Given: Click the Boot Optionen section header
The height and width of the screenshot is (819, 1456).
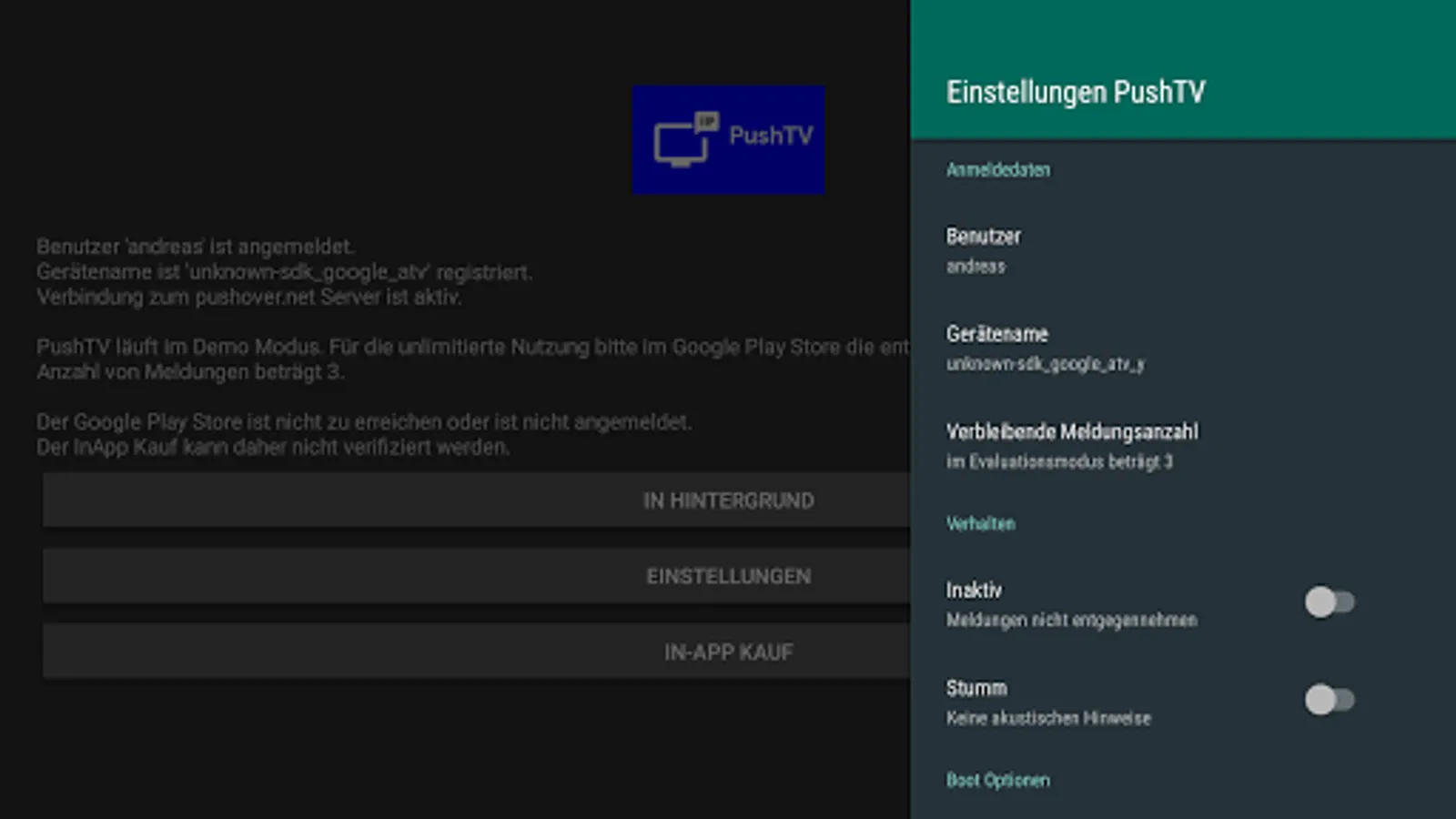Looking at the screenshot, I should click(x=998, y=781).
